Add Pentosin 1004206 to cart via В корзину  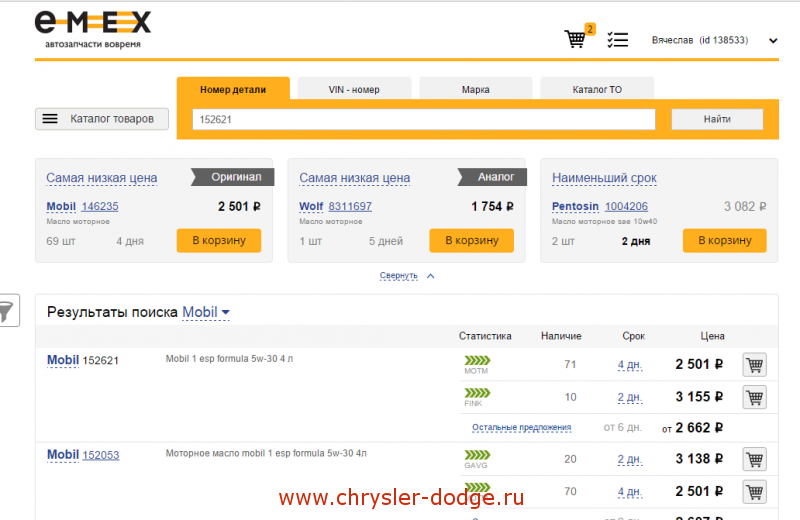tap(724, 240)
